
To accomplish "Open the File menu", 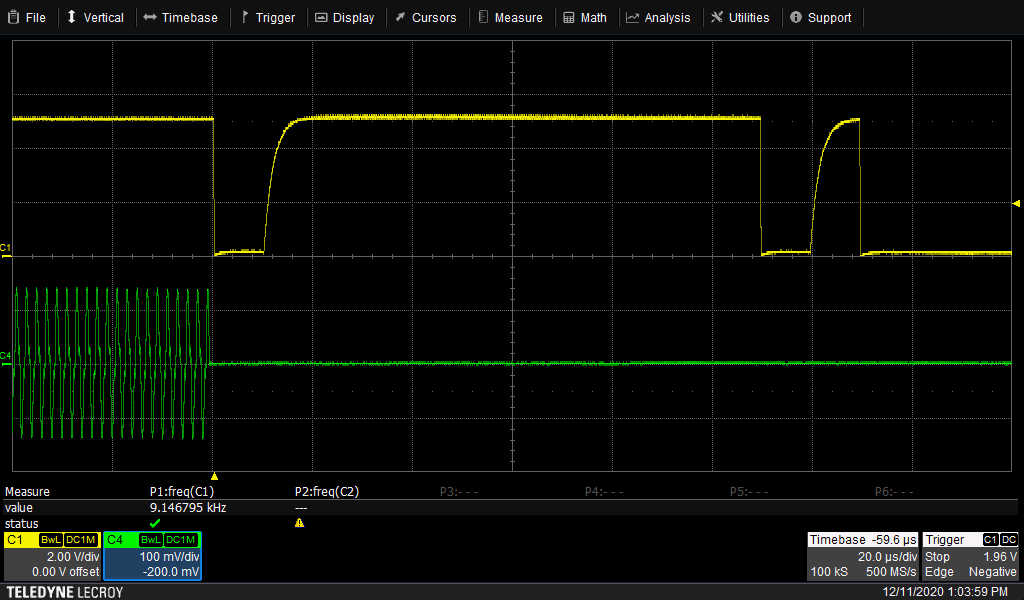I will coord(27,17).
